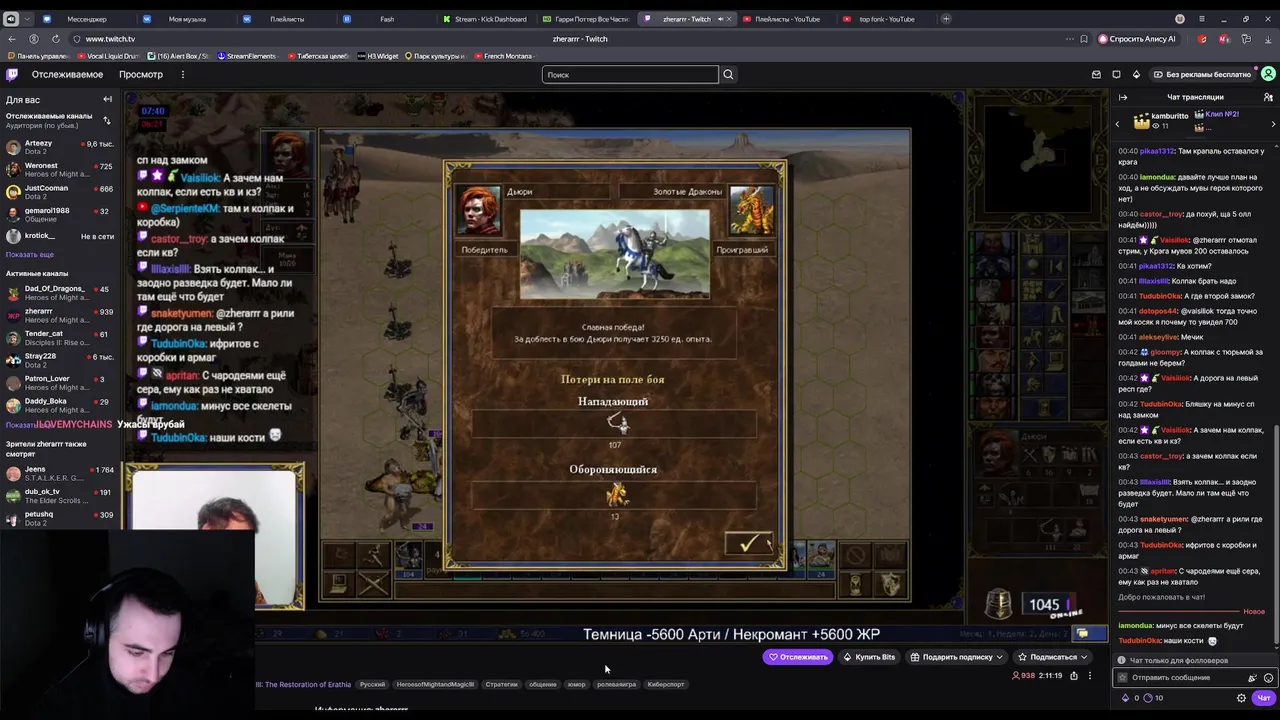
Task: Open StreamElements bookmark
Action: 246,56
